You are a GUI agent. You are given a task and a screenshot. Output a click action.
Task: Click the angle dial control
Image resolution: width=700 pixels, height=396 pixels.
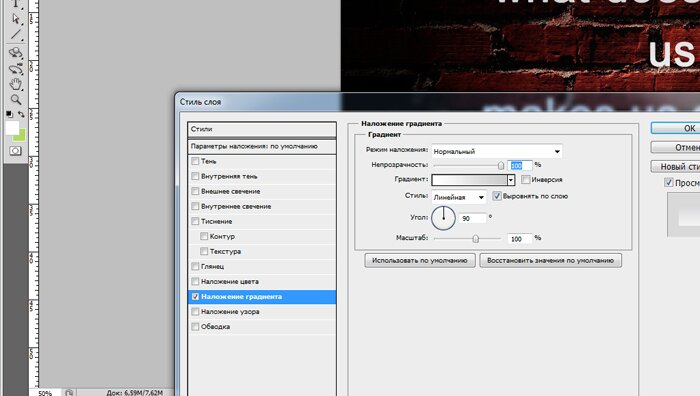pyautogui.click(x=443, y=218)
